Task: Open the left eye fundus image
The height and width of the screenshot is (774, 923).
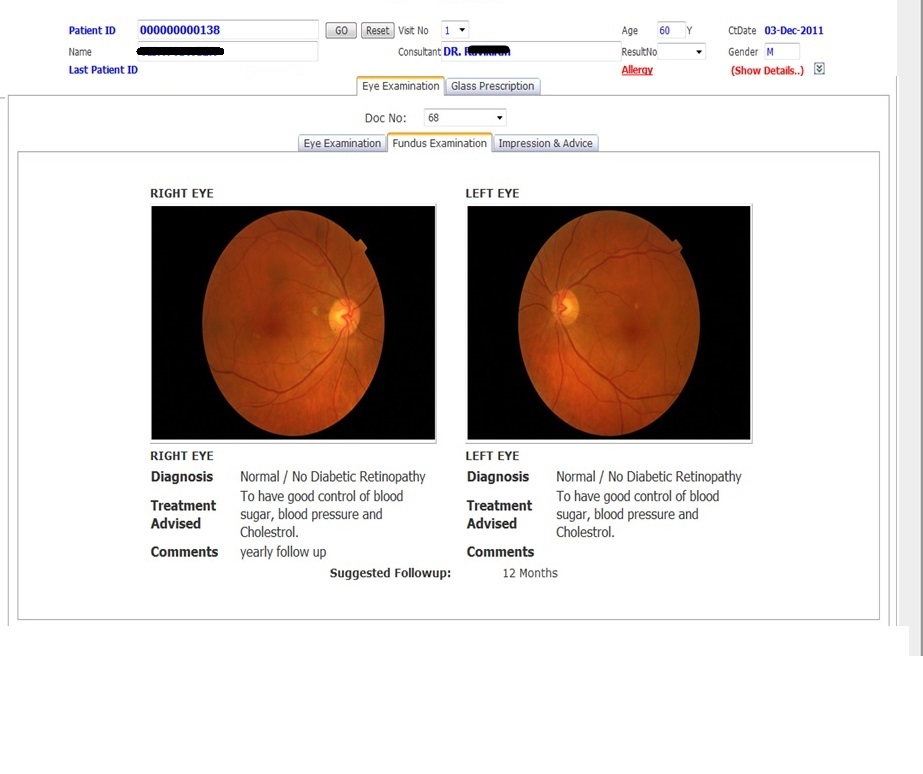Action: (609, 323)
